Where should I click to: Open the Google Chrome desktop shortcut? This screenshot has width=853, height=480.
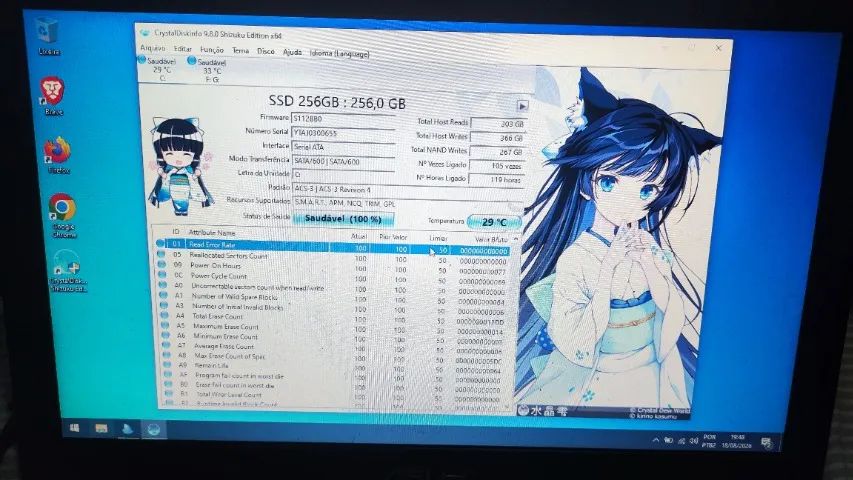(x=63, y=216)
